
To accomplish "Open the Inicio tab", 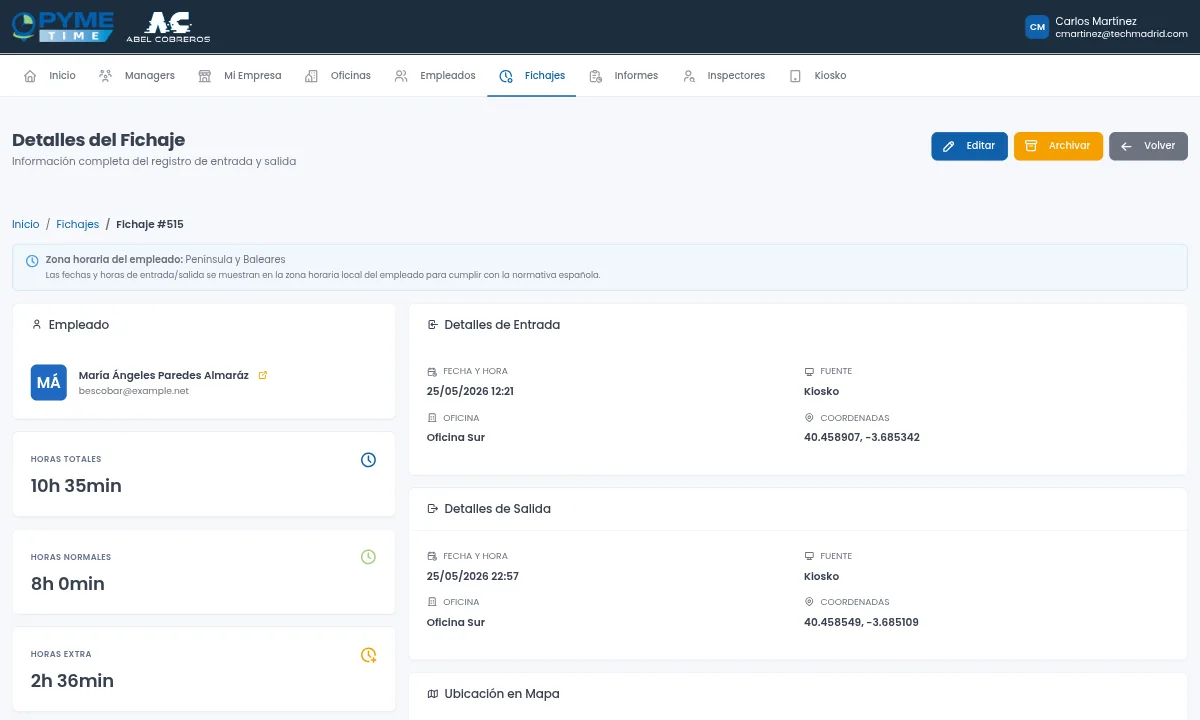I will [50, 76].
